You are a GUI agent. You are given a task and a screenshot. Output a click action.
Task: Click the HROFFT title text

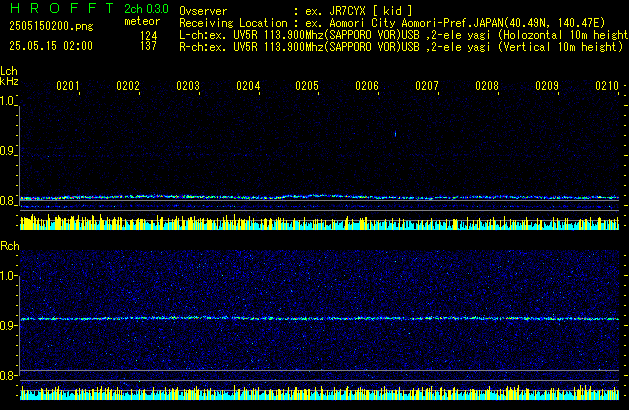(62, 8)
